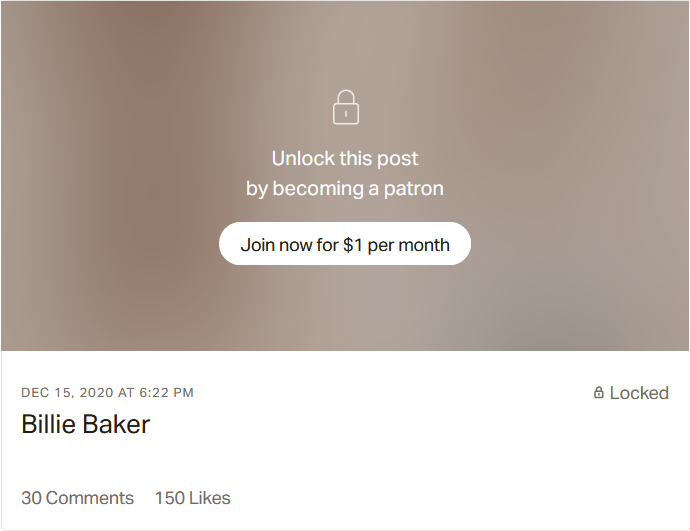Click the Locked status label text

[x=639, y=393]
